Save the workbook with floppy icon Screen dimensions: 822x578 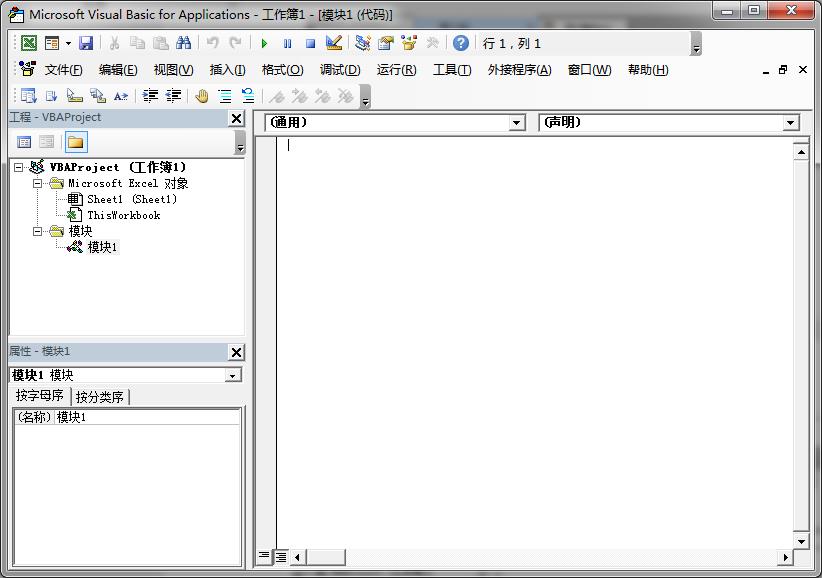85,43
